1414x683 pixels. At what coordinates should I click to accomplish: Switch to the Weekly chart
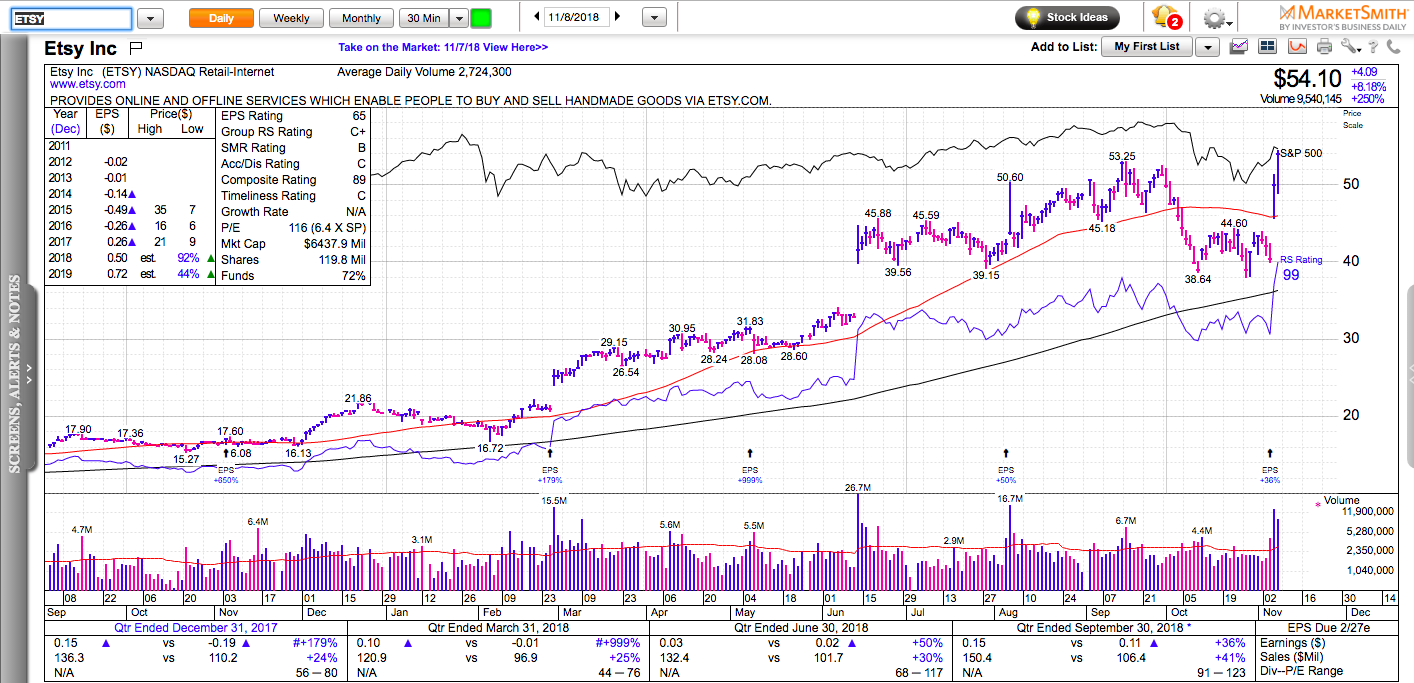[x=291, y=18]
